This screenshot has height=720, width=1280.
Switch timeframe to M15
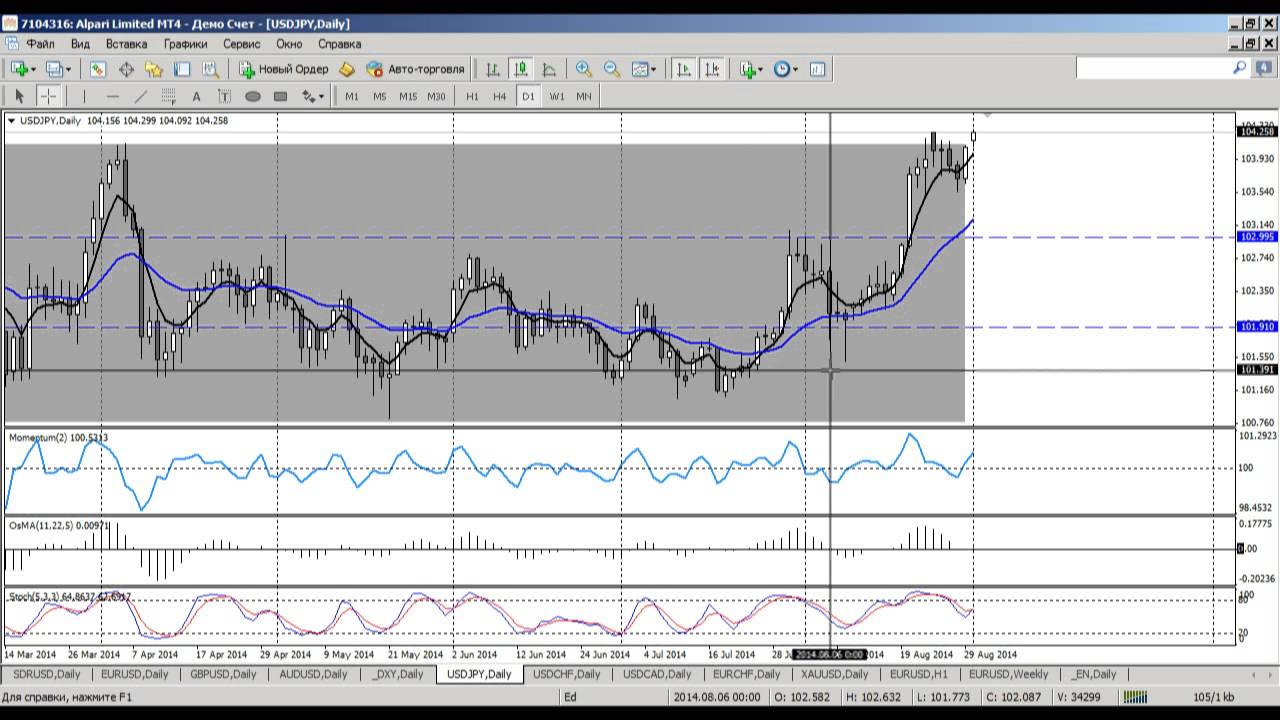[x=408, y=96]
